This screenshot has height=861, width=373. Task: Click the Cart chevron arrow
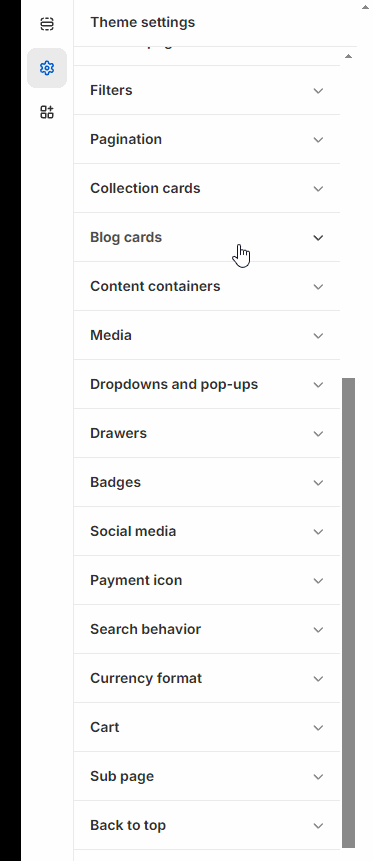click(x=318, y=728)
